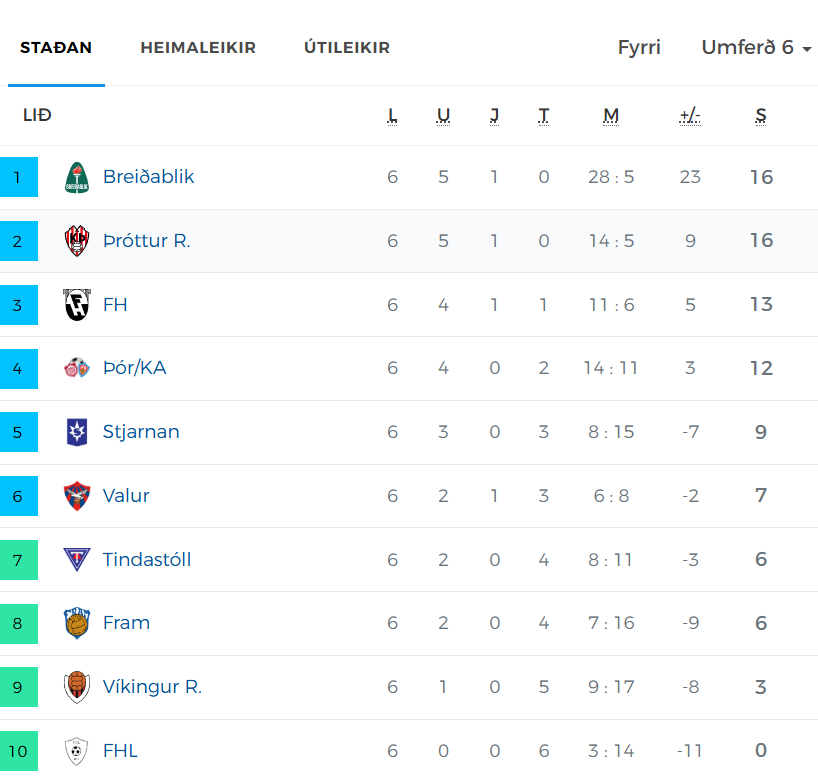
Task: Click the +/- goal difference column header
Action: click(x=690, y=115)
